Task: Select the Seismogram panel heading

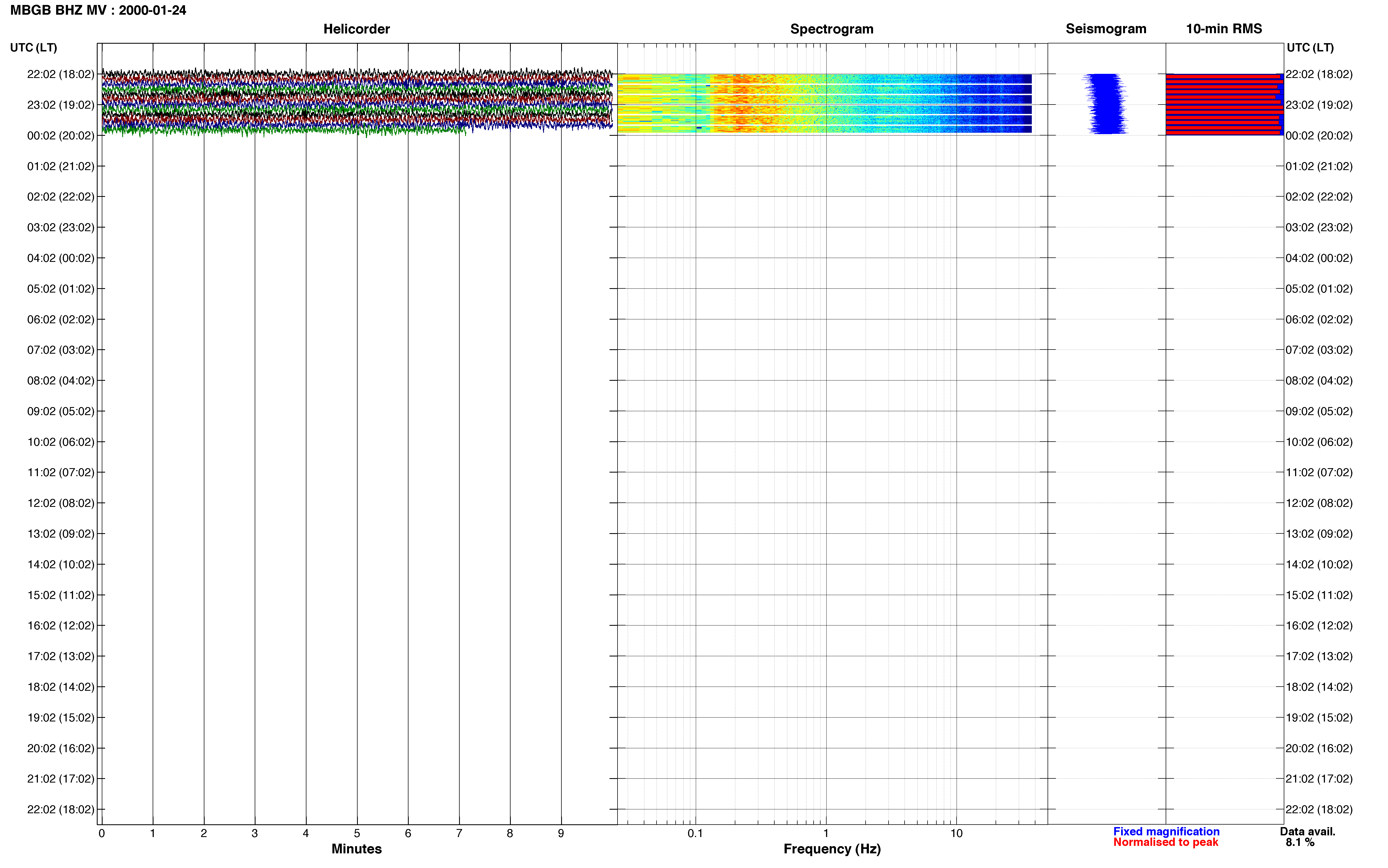Action: click(x=1106, y=29)
